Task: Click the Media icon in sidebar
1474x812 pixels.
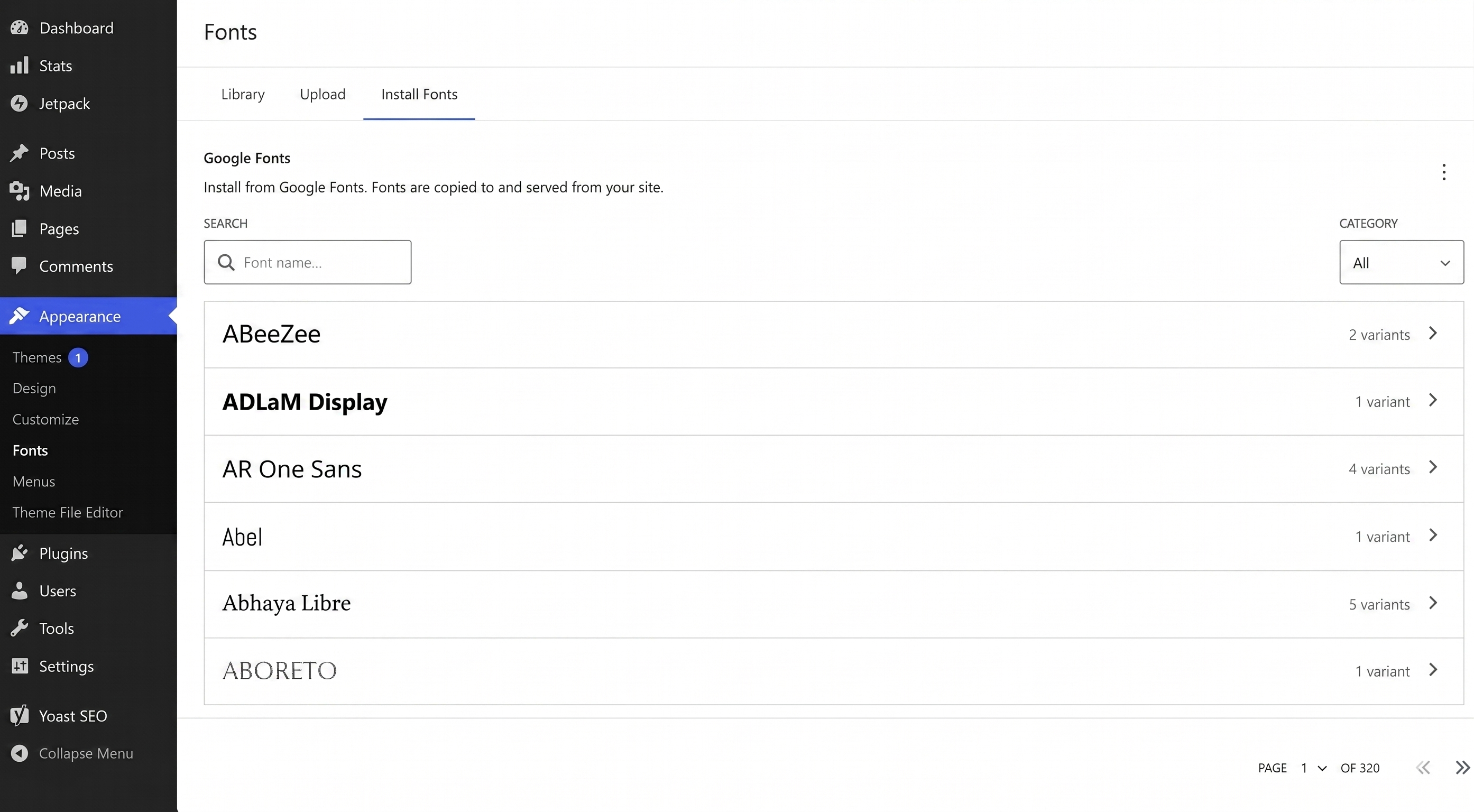Action: pyautogui.click(x=20, y=190)
